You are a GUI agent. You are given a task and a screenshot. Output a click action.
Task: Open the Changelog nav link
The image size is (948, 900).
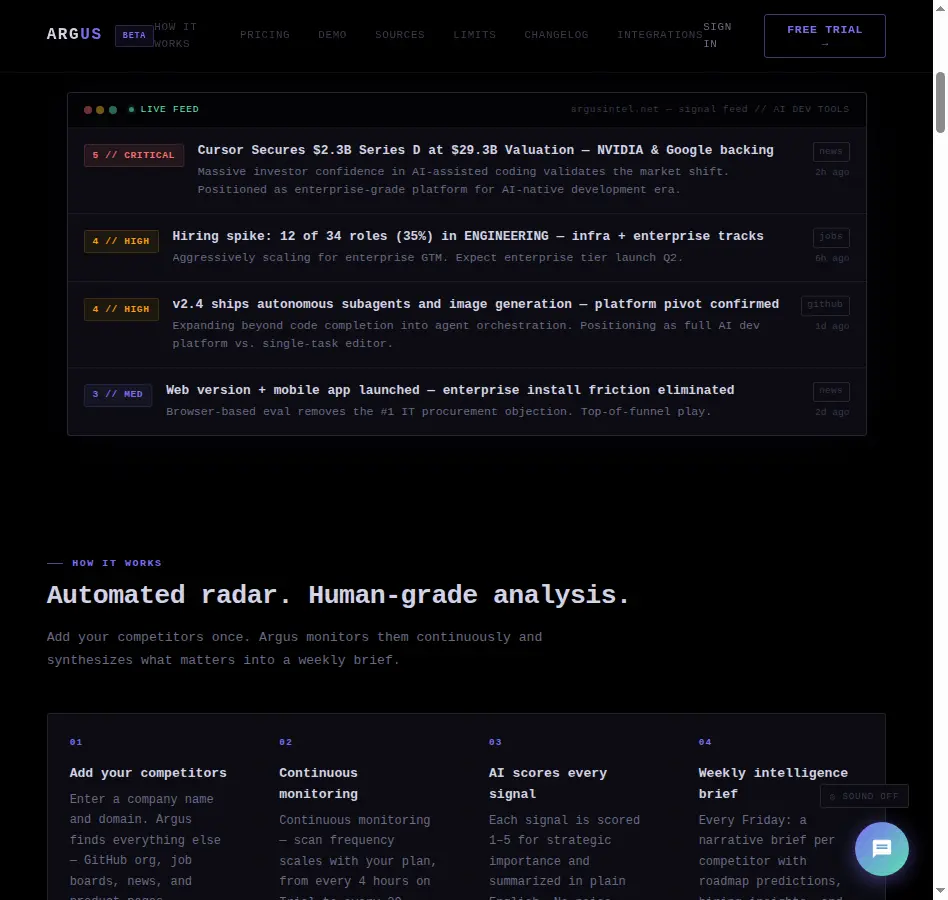(x=556, y=35)
